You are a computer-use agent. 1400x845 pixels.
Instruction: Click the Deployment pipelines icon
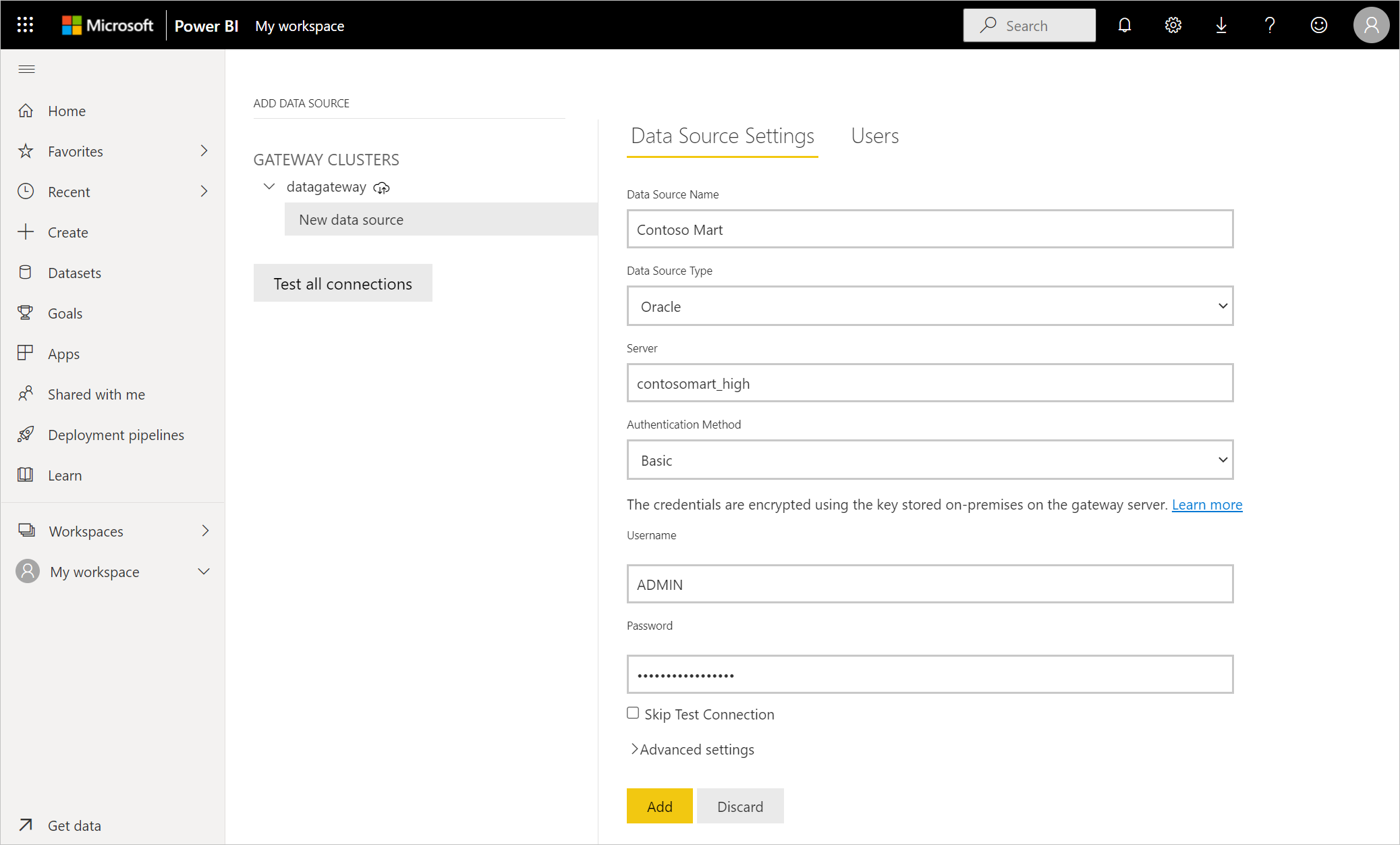click(27, 434)
